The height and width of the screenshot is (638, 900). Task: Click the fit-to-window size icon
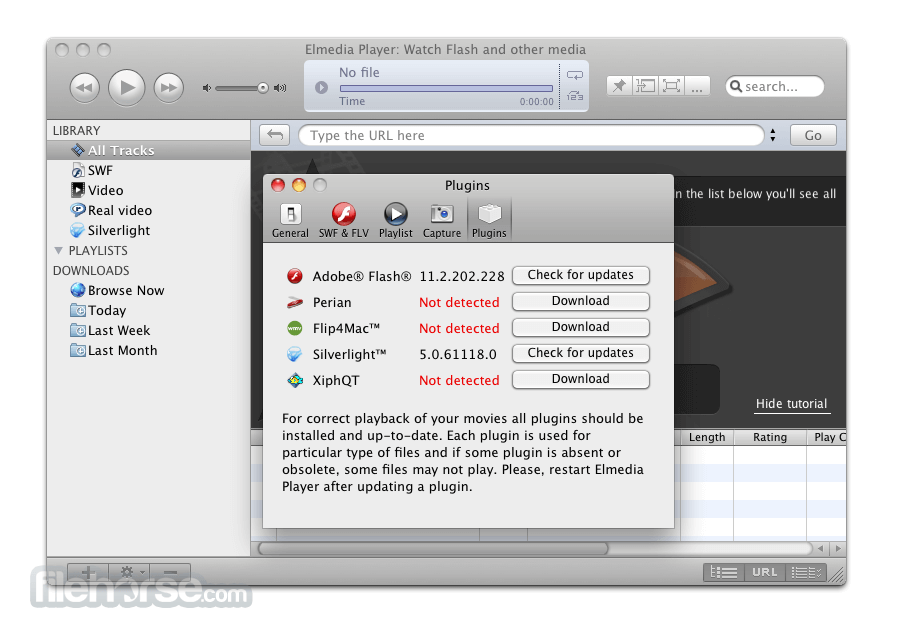click(645, 86)
